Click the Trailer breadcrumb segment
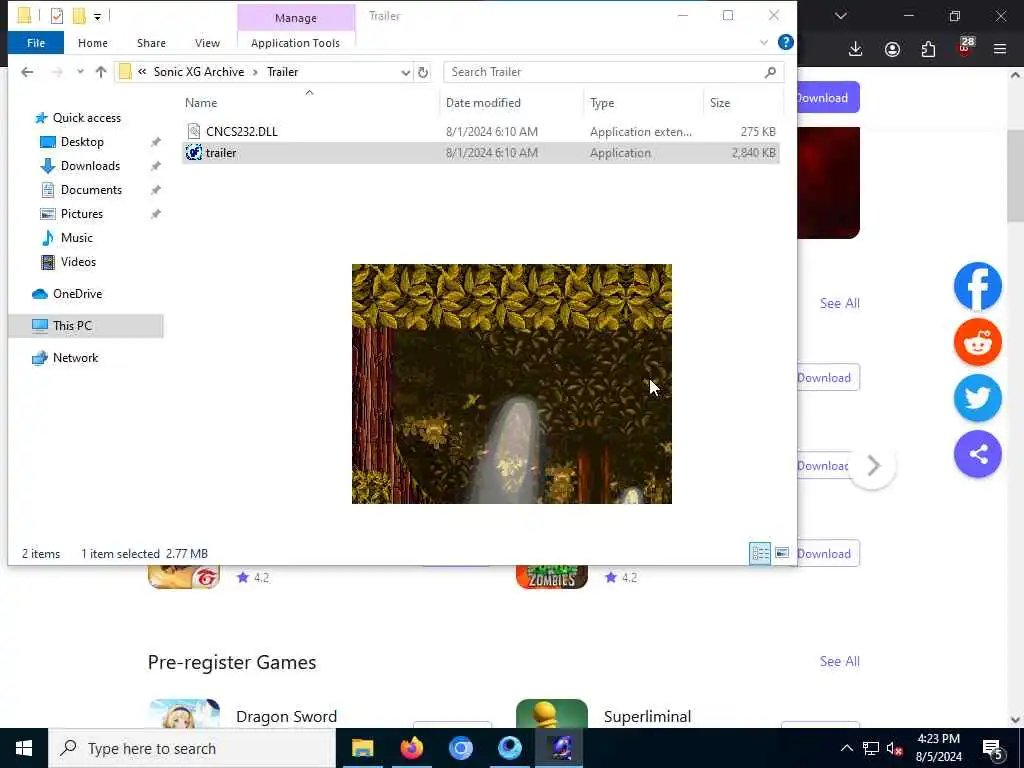Image resolution: width=1024 pixels, height=768 pixels. tap(282, 72)
